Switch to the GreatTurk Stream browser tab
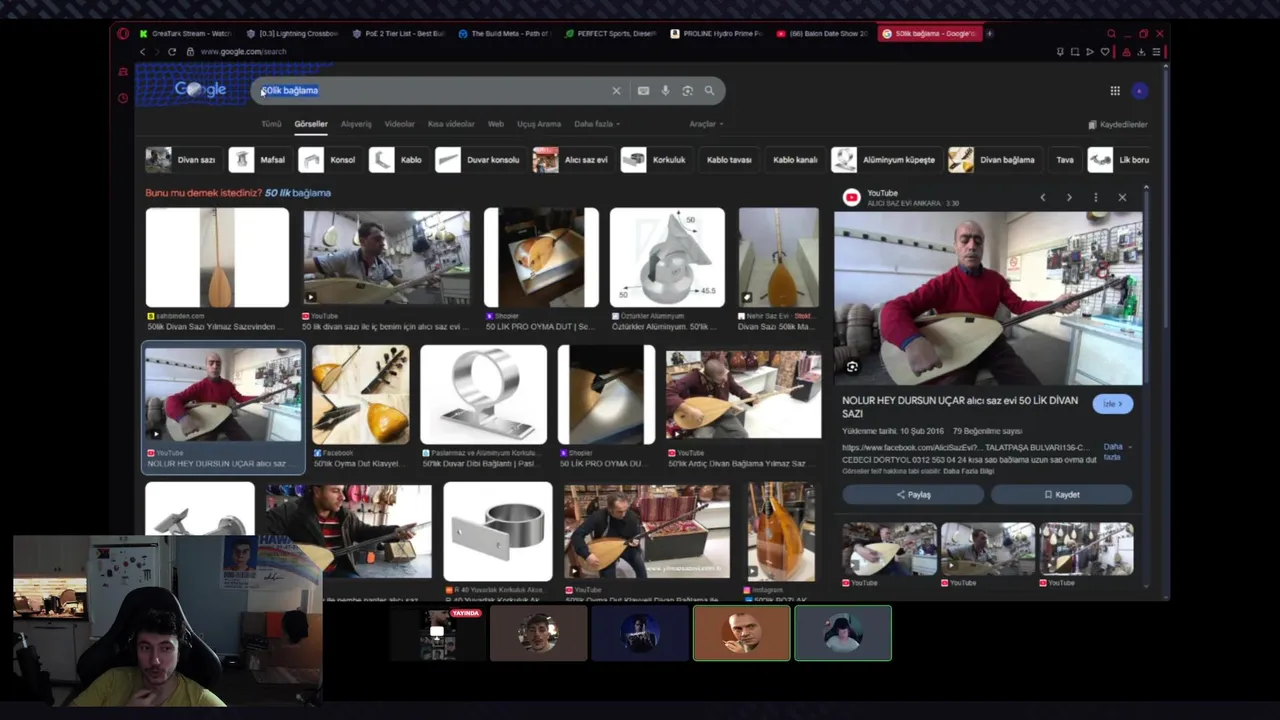The image size is (1280, 720). click(x=186, y=33)
